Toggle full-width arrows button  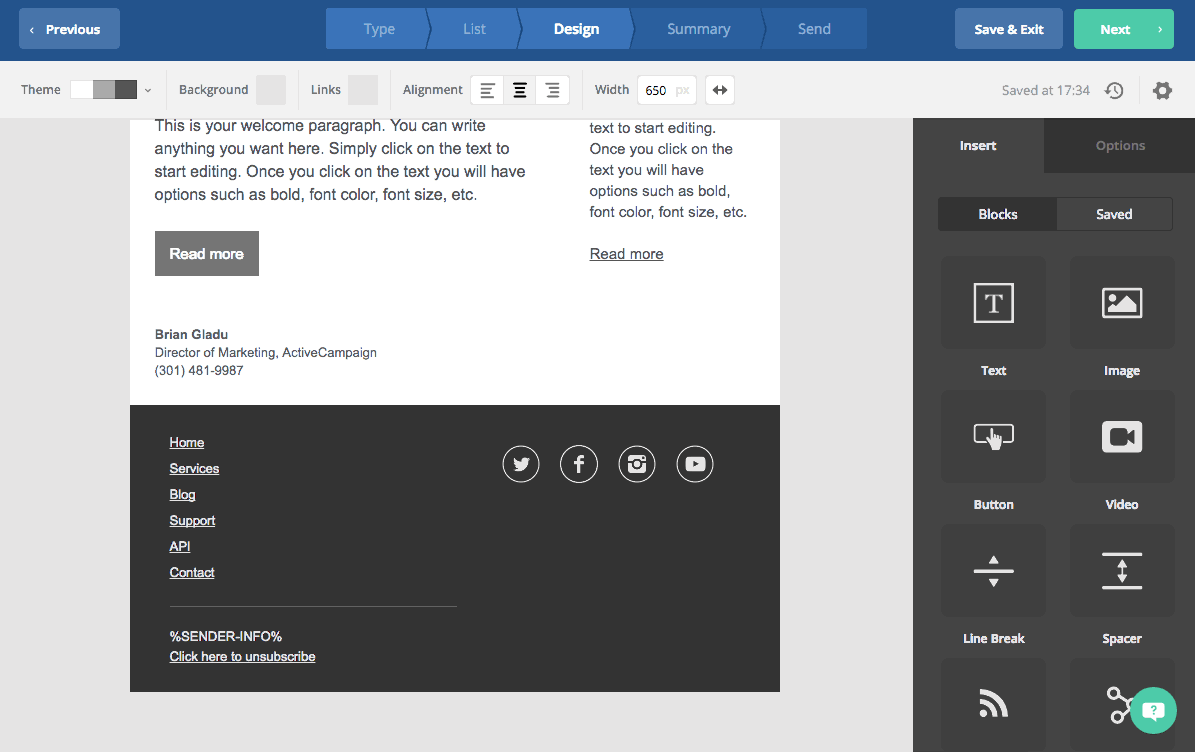pyautogui.click(x=720, y=90)
